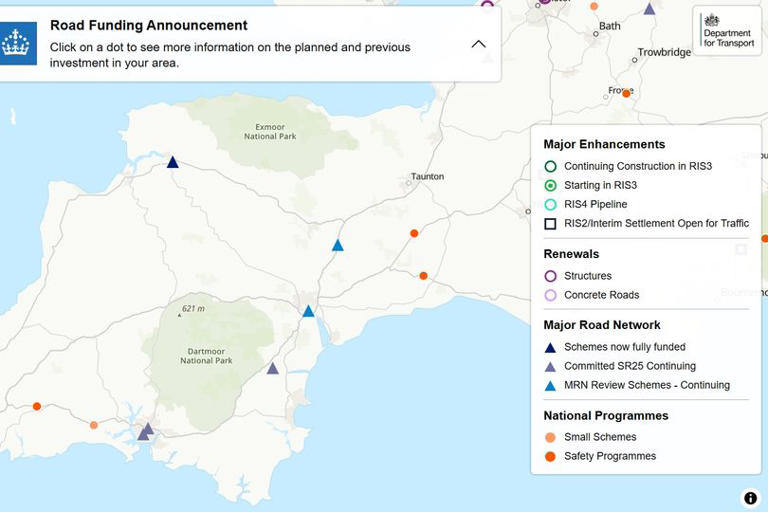Click the light orange small scheme dot
This screenshot has width=768, height=512.
94,425
